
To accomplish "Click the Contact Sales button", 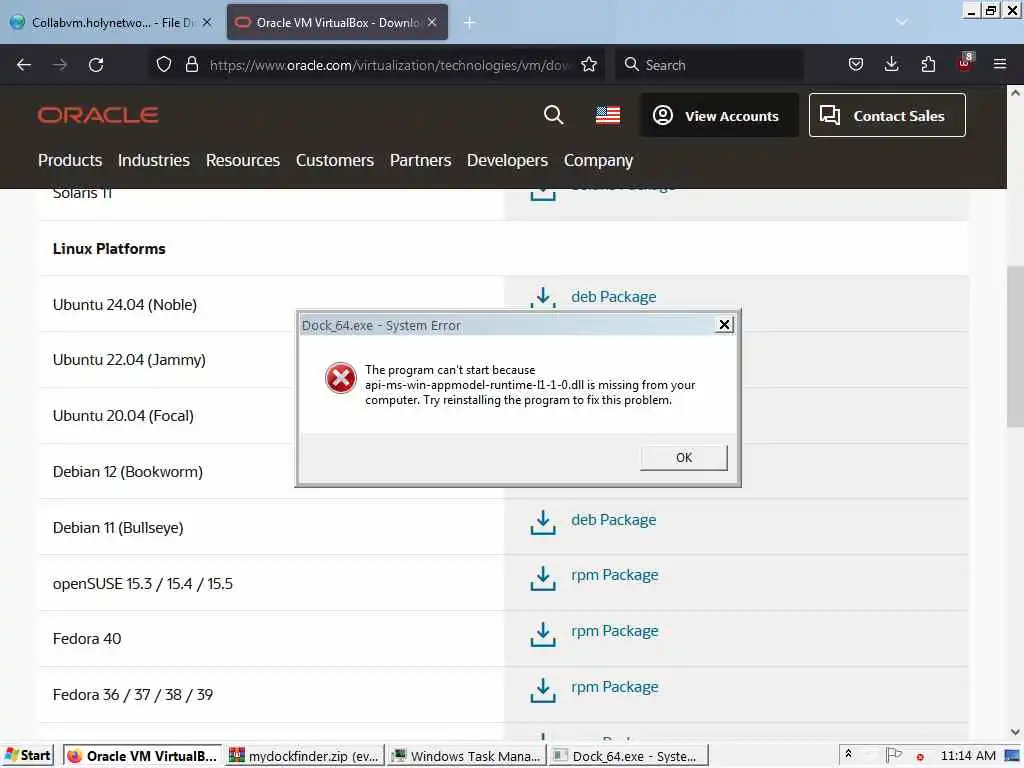I will click(887, 116).
